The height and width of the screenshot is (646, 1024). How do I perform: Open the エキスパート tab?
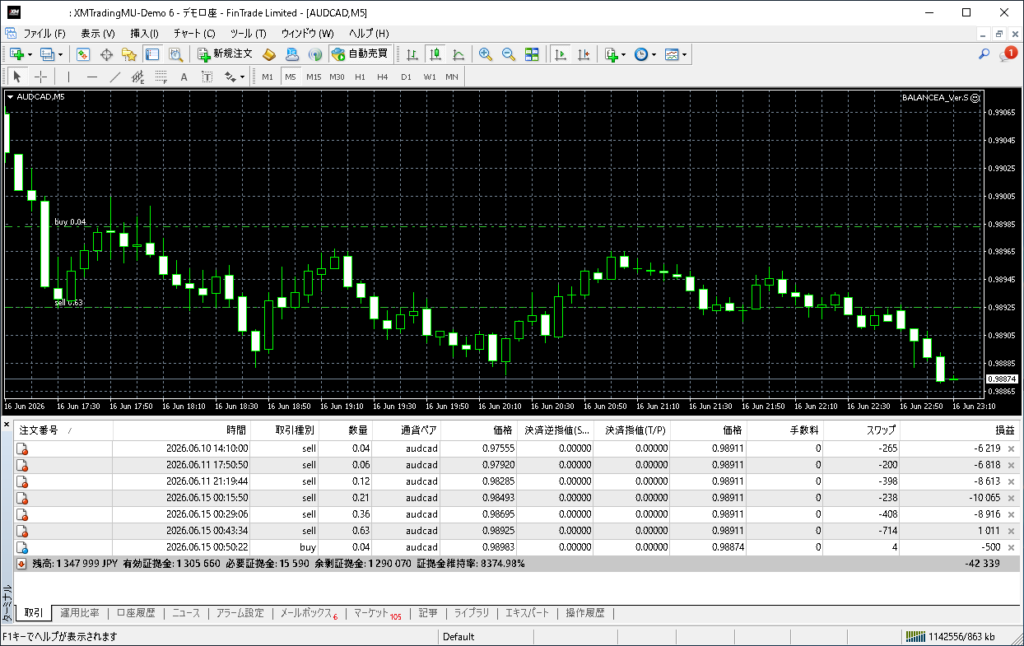click(527, 613)
